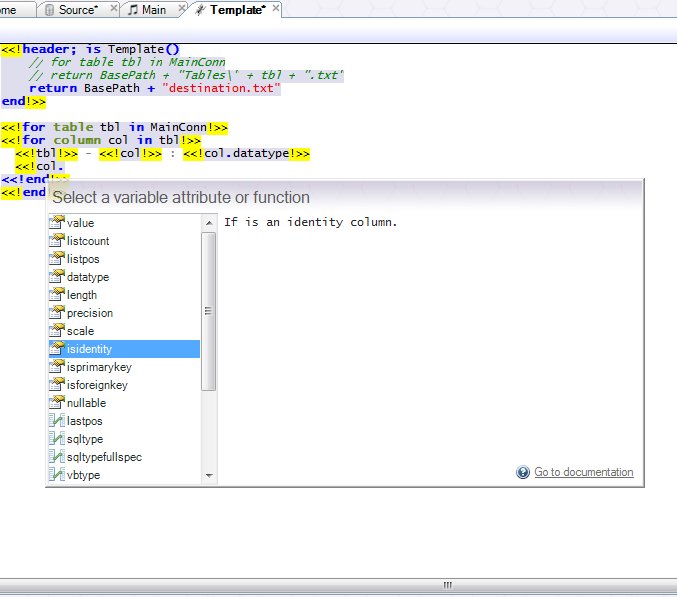The image size is (677, 597).
Task: Choose the length attribute
Action: coord(124,295)
